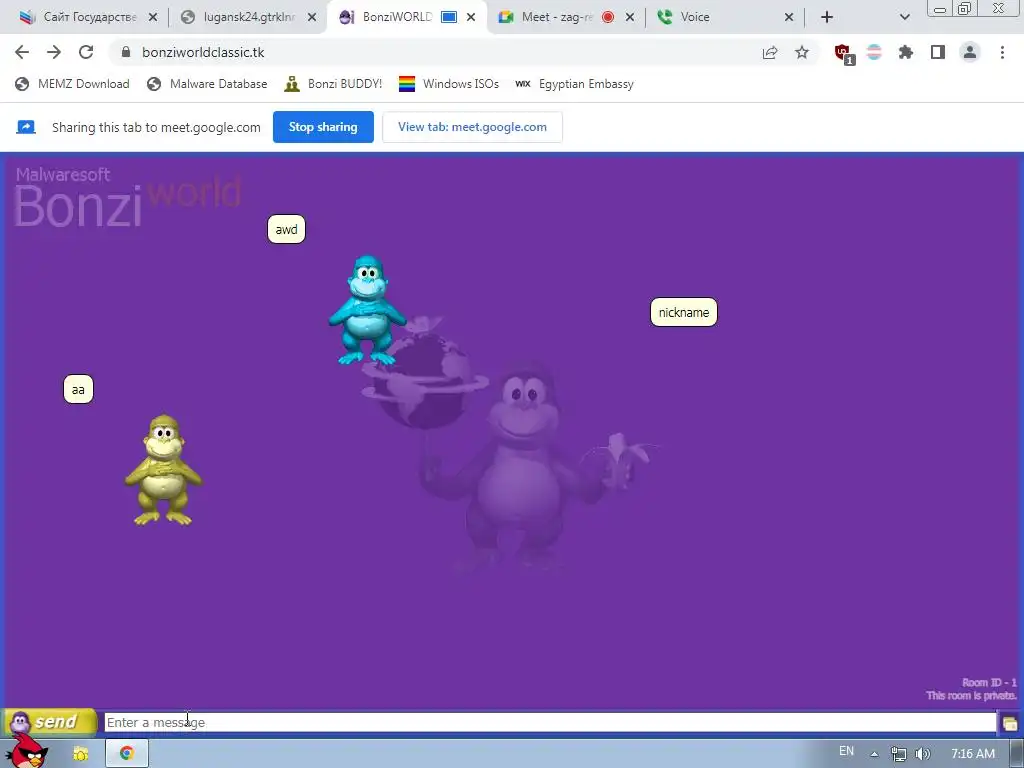Go forward with the browser forward arrow
Image resolution: width=1024 pixels, height=768 pixels.
[x=54, y=52]
